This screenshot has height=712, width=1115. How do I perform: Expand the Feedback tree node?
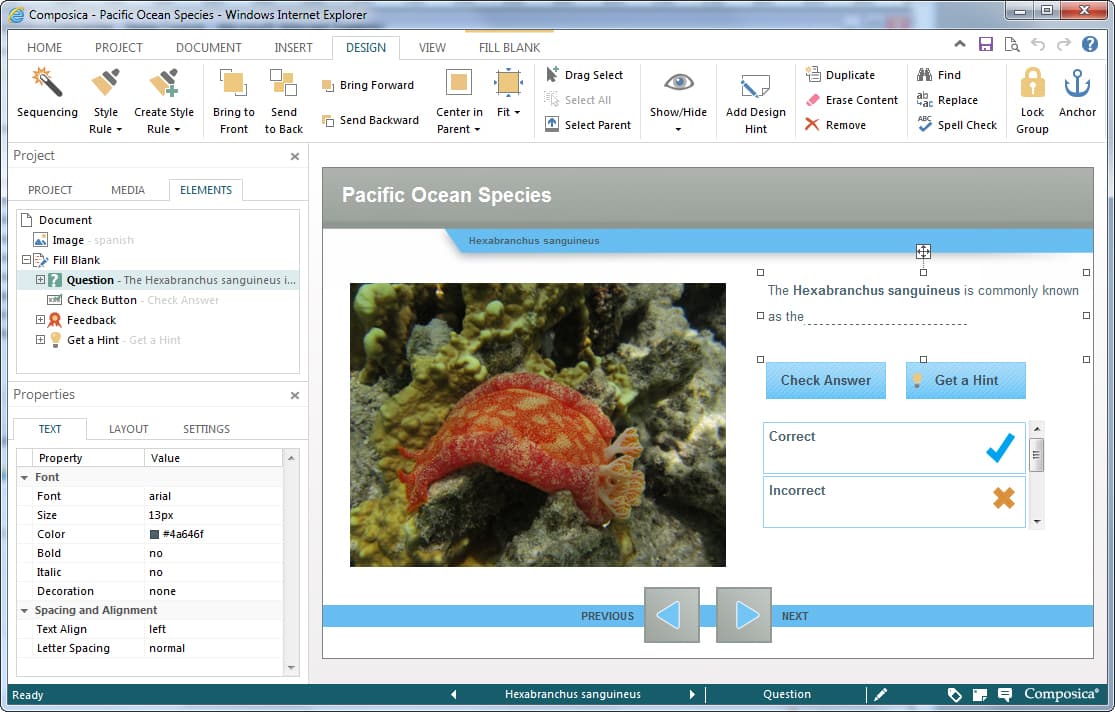pos(40,320)
